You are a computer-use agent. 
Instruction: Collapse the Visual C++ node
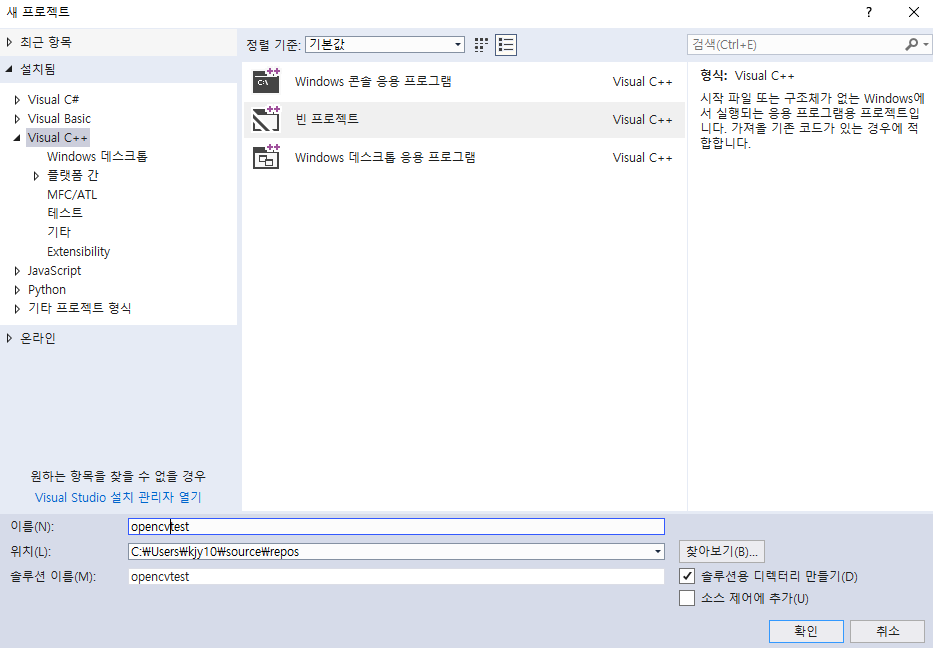[x=17, y=138]
